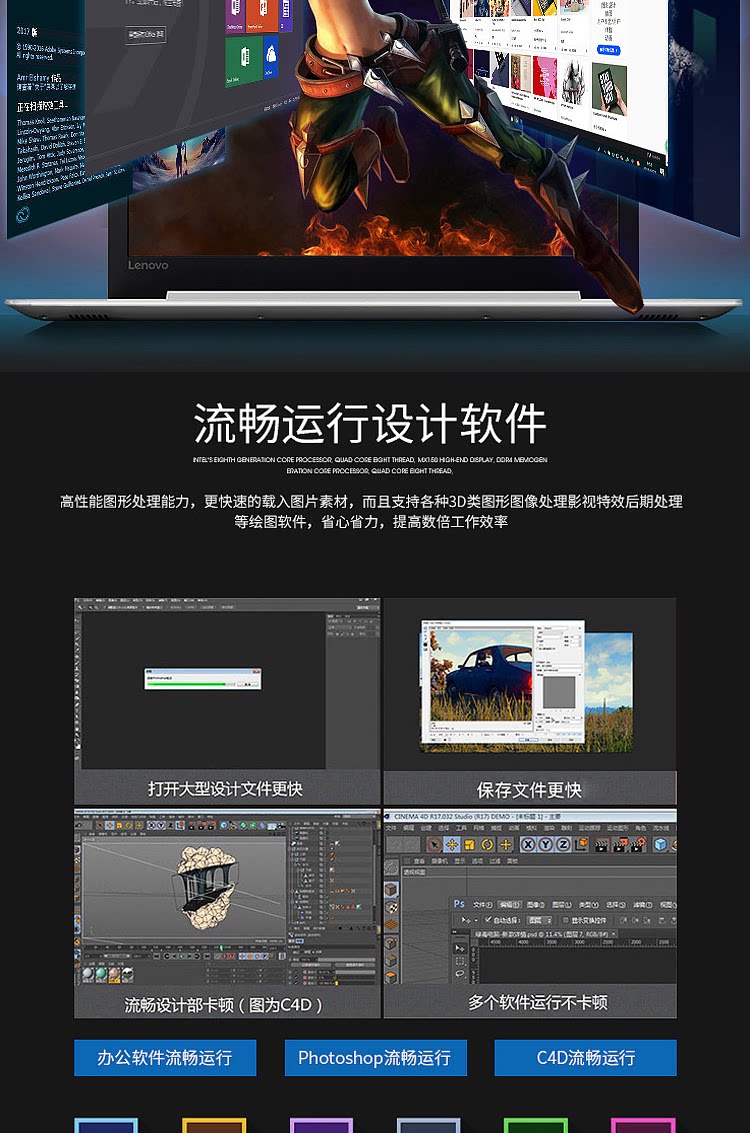The width and height of the screenshot is (750, 1133).
Task: Open Photoshop 选择(S) menu
Action: [616, 905]
